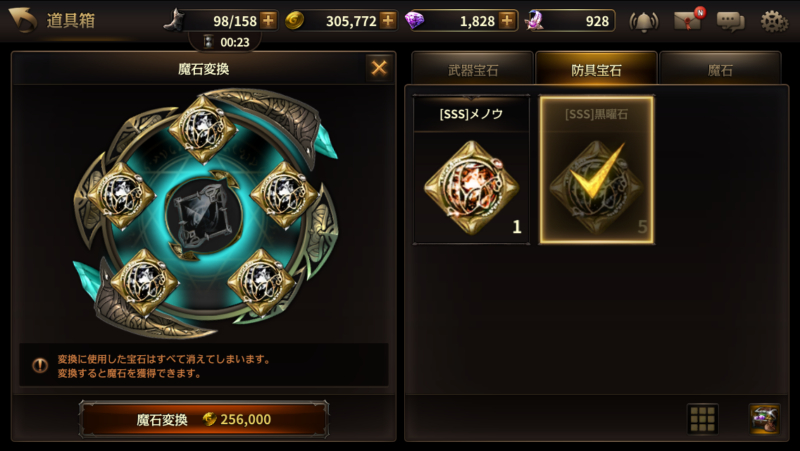The image size is (800, 451).
Task: Close the 魔石変換 panel
Action: (x=379, y=68)
